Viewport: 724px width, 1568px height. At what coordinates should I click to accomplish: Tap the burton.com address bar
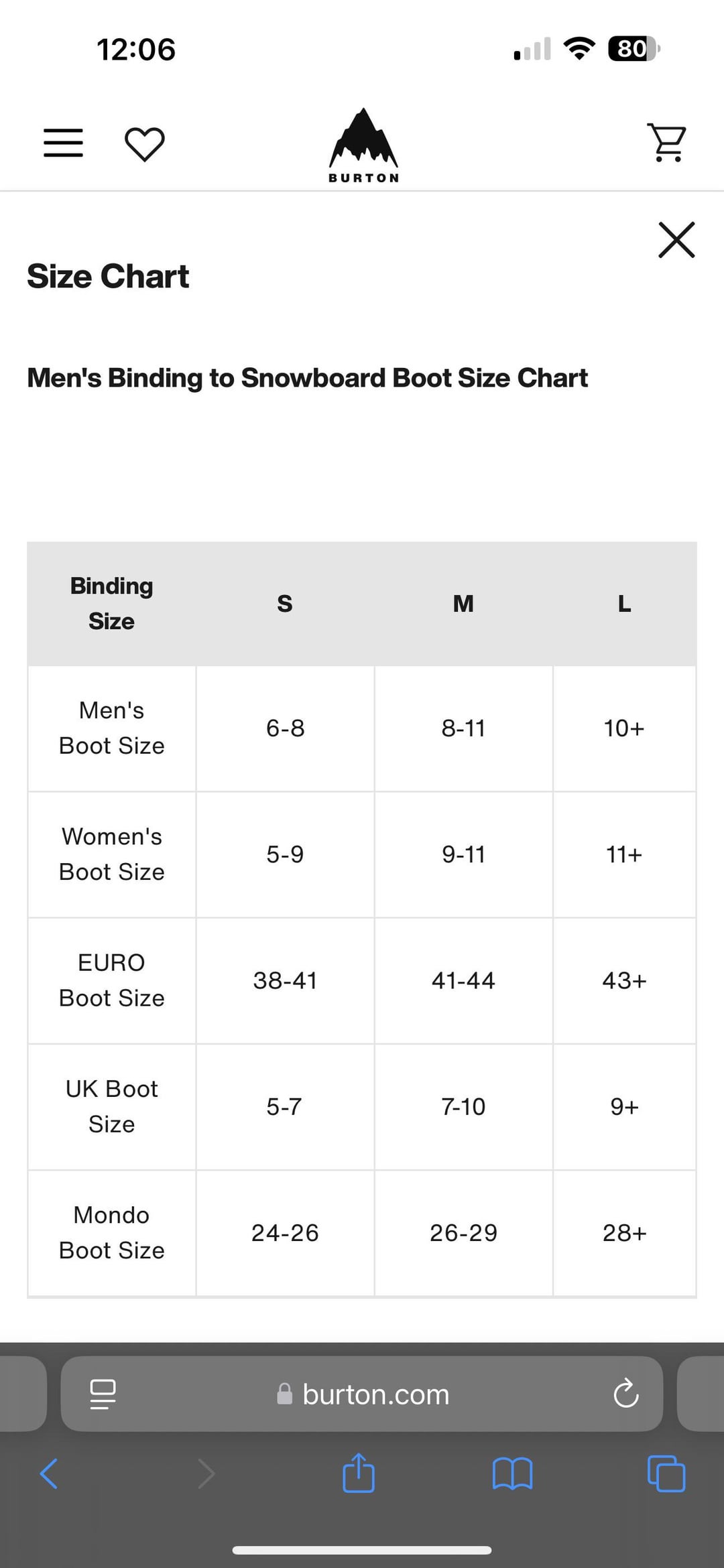362,1394
